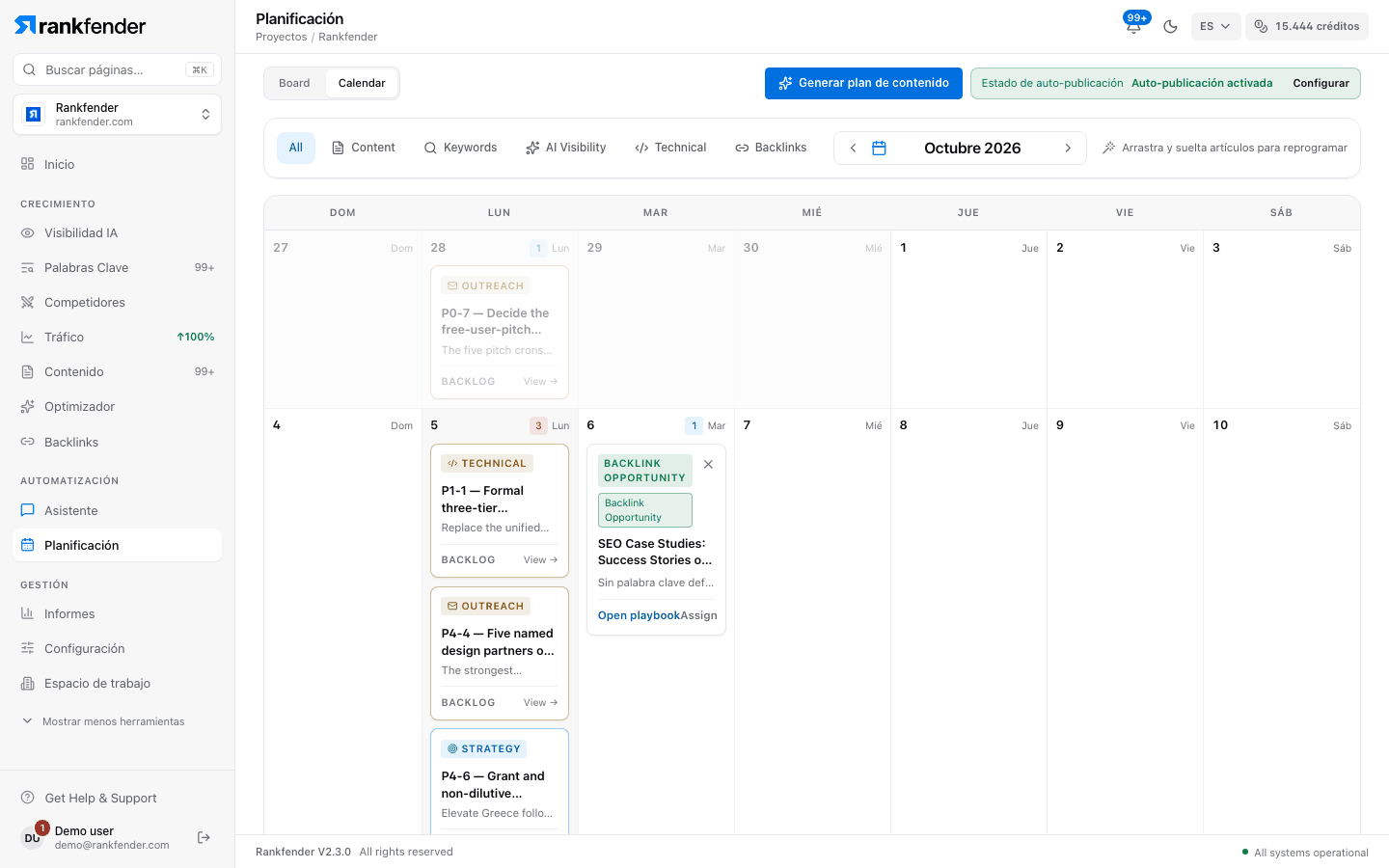Open Asistente chat
Viewport: 1389px width, 868px height.
(118, 510)
